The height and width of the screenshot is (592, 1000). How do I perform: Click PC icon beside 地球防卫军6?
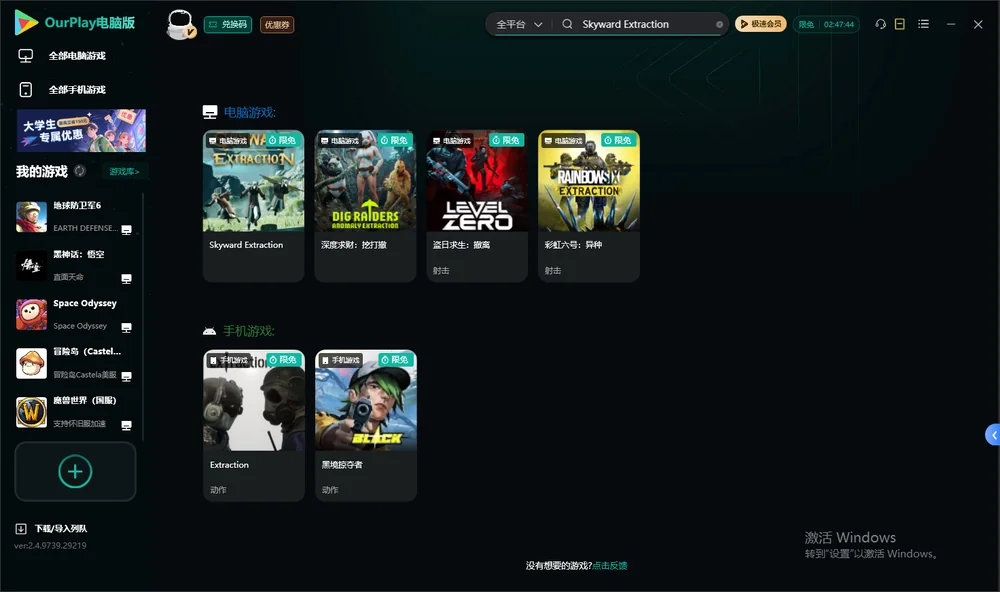[x=126, y=230]
